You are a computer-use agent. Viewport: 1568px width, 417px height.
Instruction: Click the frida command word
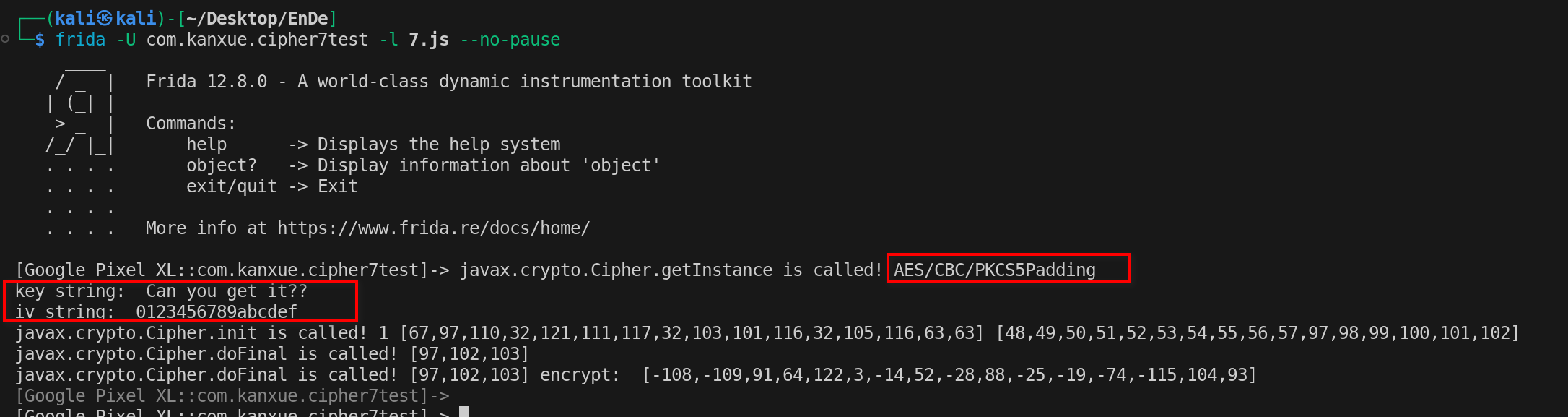(x=80, y=40)
